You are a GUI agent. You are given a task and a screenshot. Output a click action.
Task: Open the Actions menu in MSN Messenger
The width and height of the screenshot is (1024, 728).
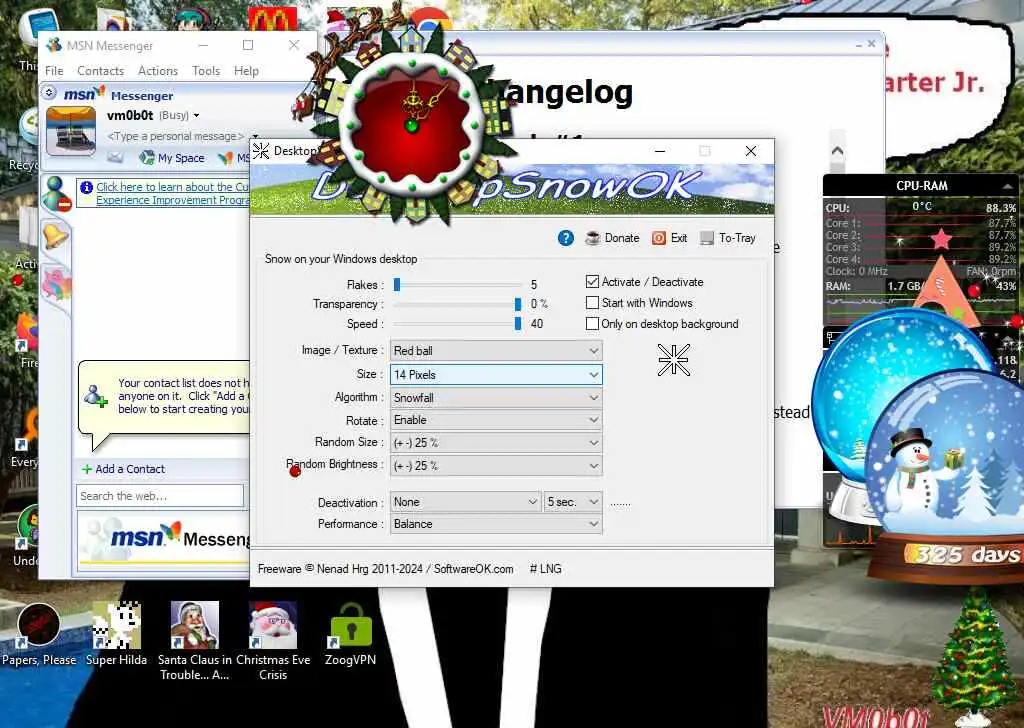[158, 71]
